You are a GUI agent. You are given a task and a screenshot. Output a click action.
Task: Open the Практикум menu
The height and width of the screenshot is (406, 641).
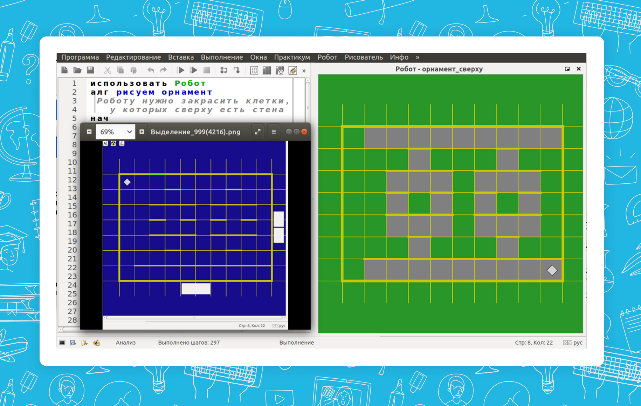(291, 58)
